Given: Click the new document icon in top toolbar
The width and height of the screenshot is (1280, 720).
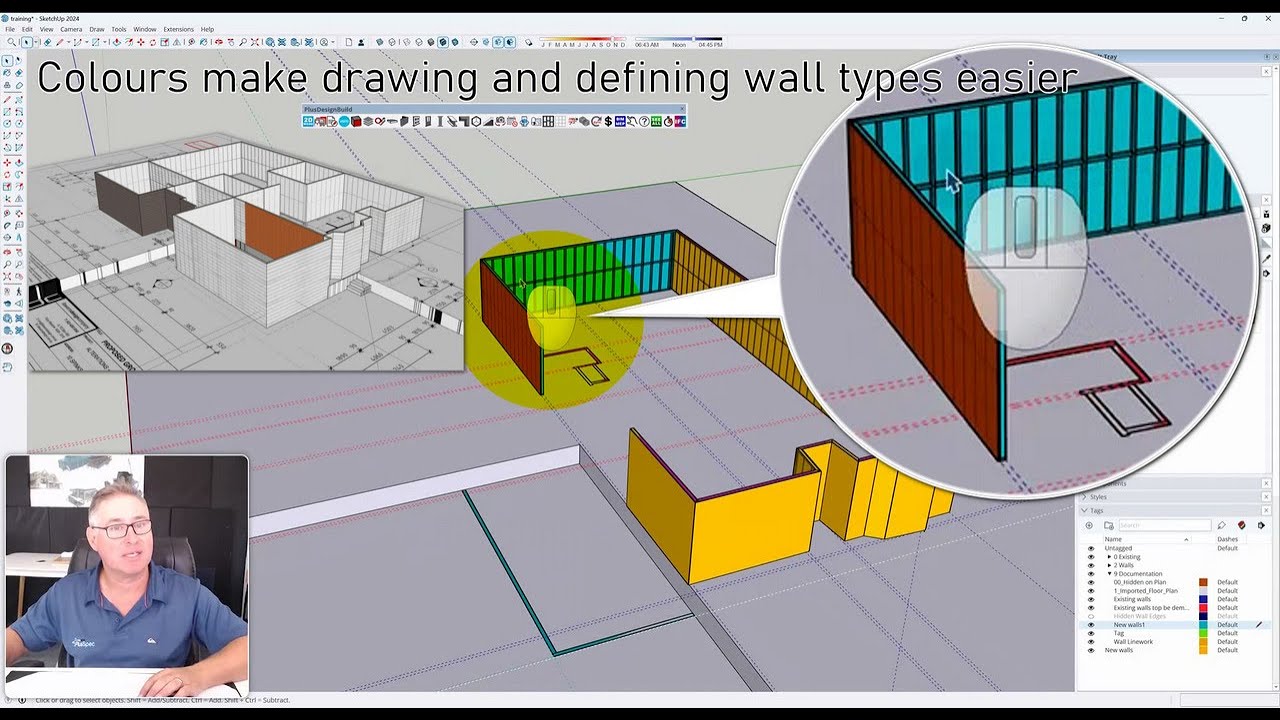Looking at the screenshot, I should tap(349, 42).
